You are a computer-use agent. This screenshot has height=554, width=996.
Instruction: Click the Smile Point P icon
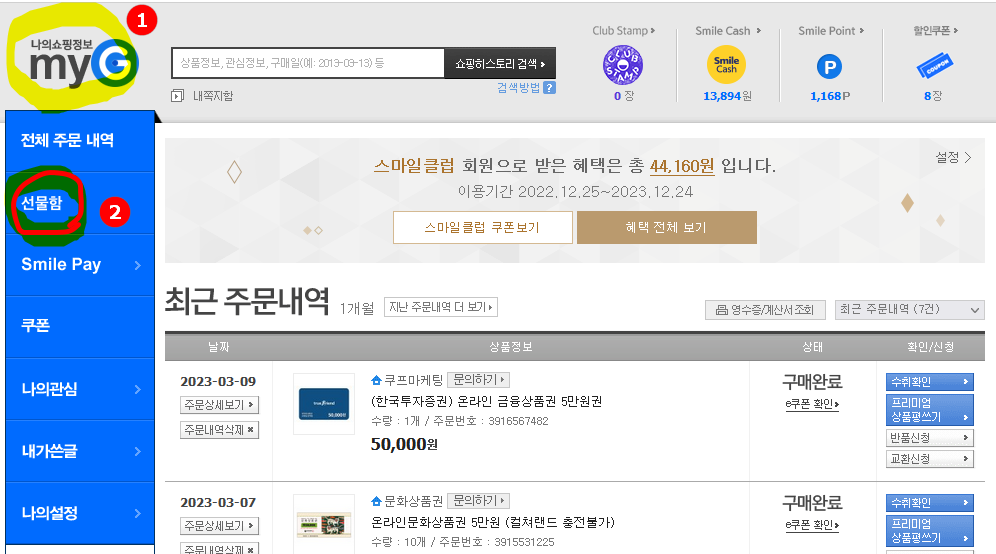click(829, 67)
